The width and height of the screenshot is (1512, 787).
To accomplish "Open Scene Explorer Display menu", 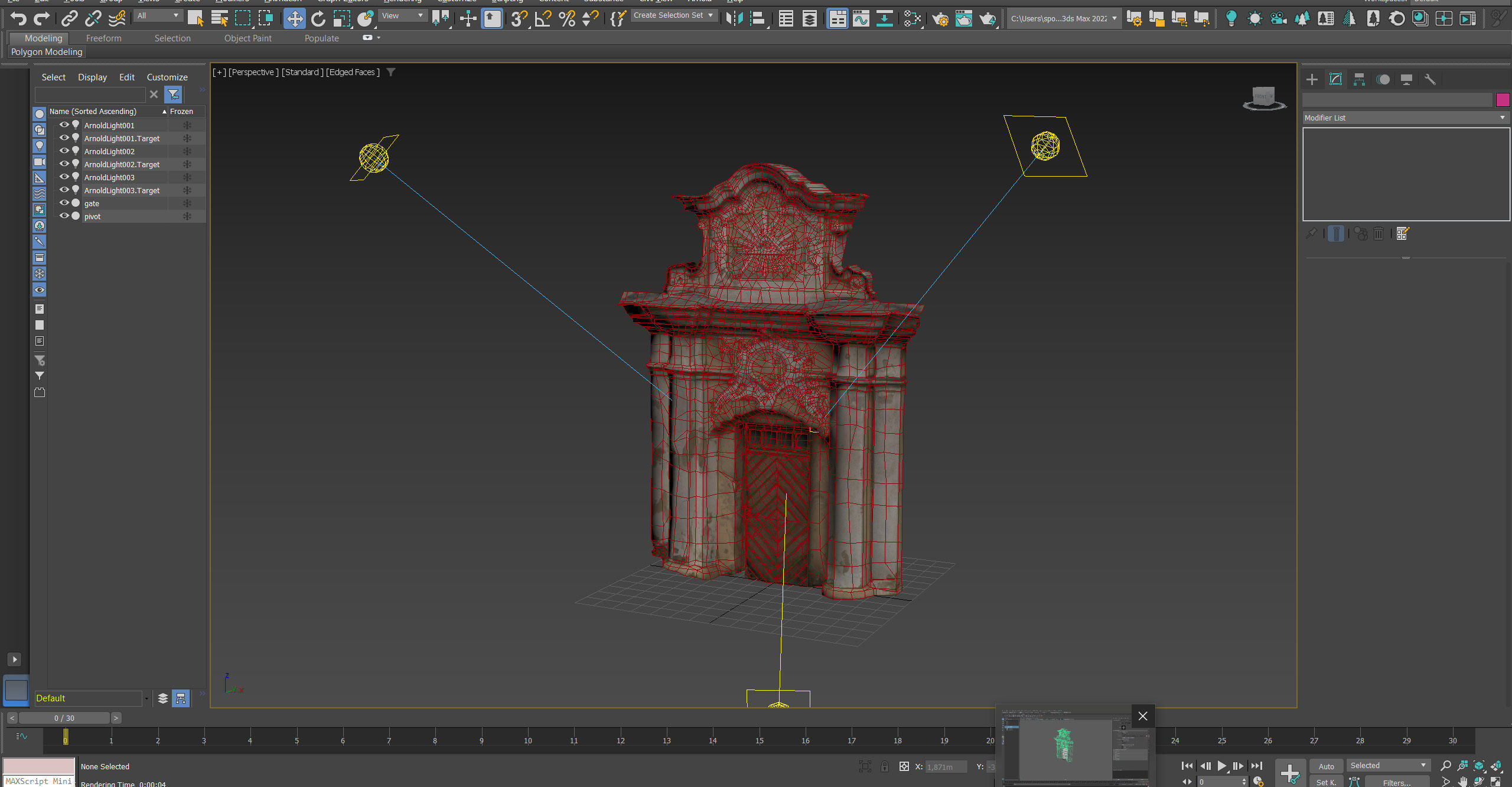I will pos(92,77).
